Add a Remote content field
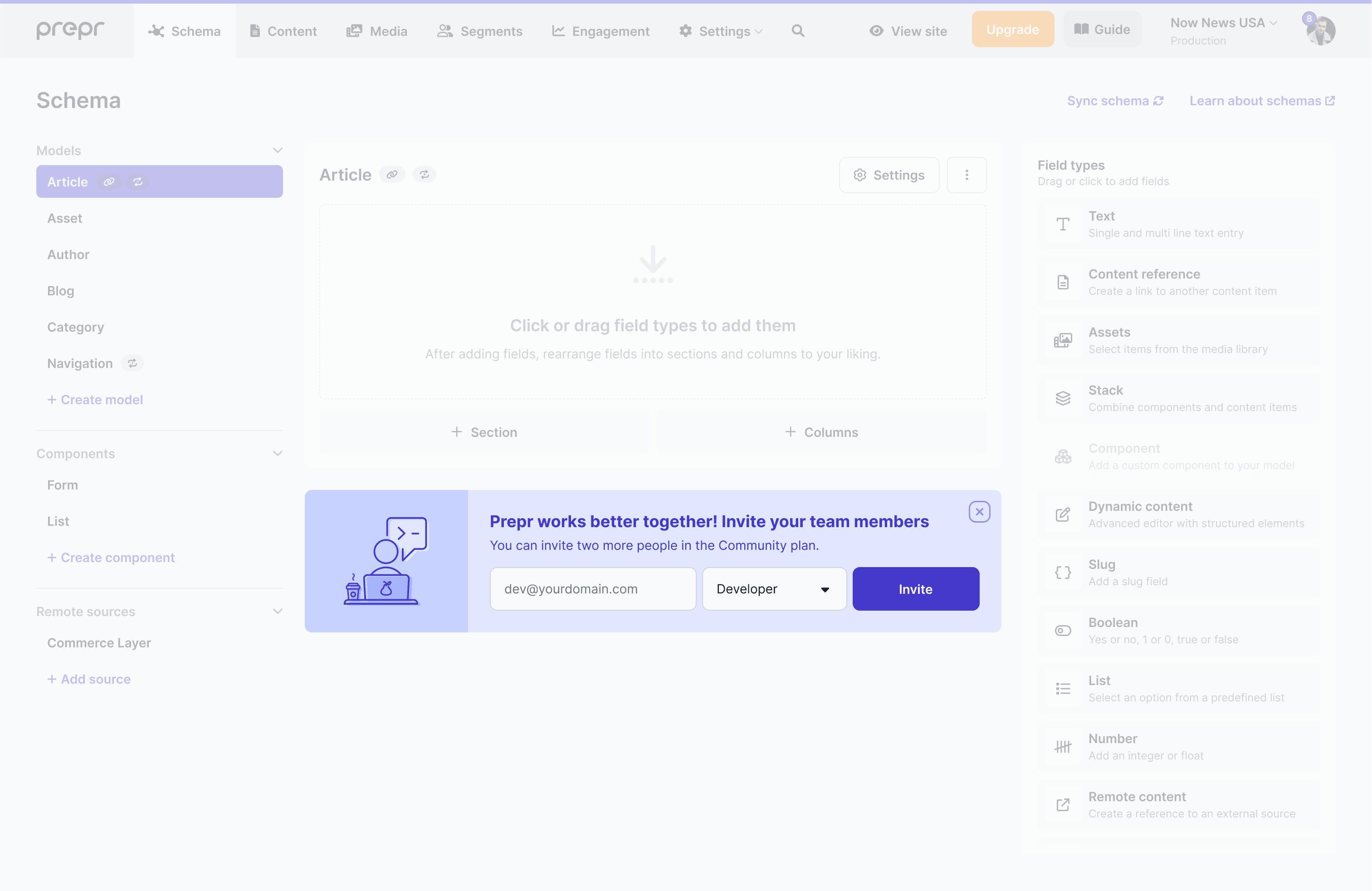This screenshot has width=1372, height=891. tap(1179, 805)
